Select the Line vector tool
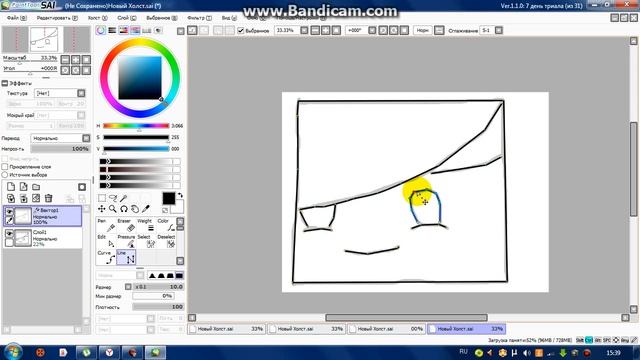Screen dimensions: 640x360 click(126, 257)
